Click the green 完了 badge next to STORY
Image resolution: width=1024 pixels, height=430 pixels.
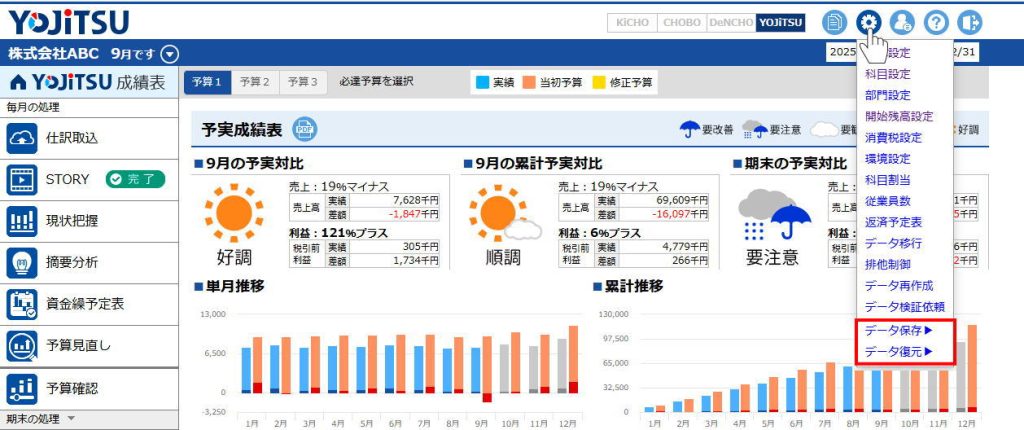pos(135,179)
